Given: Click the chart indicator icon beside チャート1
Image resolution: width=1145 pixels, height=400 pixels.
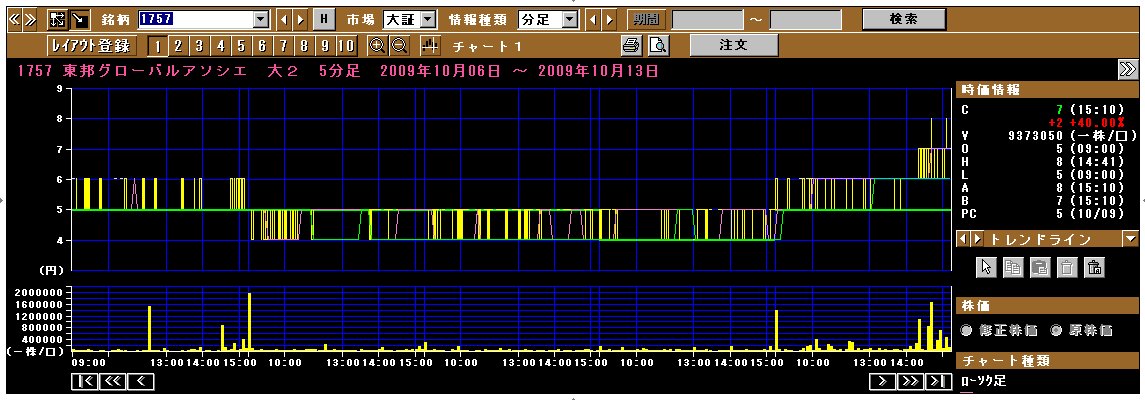Looking at the screenshot, I should coord(431,45).
